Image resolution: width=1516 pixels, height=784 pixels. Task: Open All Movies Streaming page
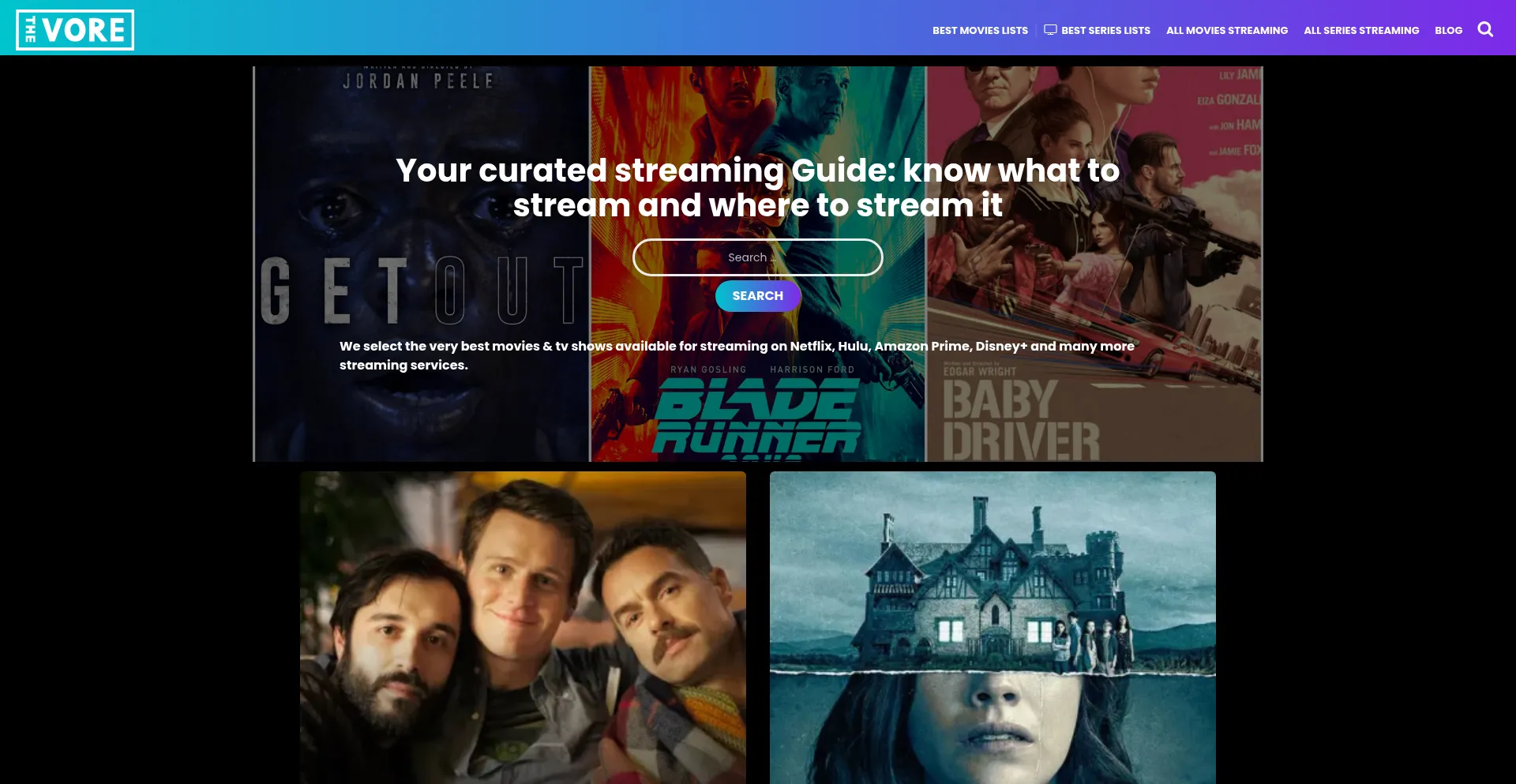click(x=1227, y=31)
